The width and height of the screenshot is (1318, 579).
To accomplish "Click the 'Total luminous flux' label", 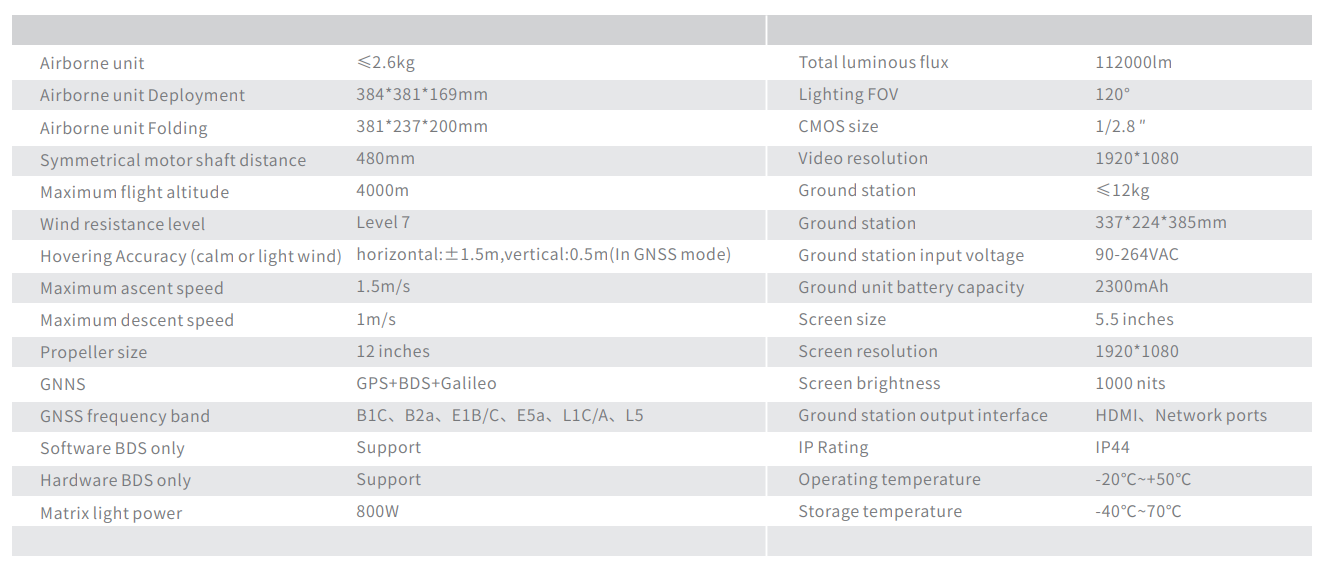I will [x=873, y=62].
